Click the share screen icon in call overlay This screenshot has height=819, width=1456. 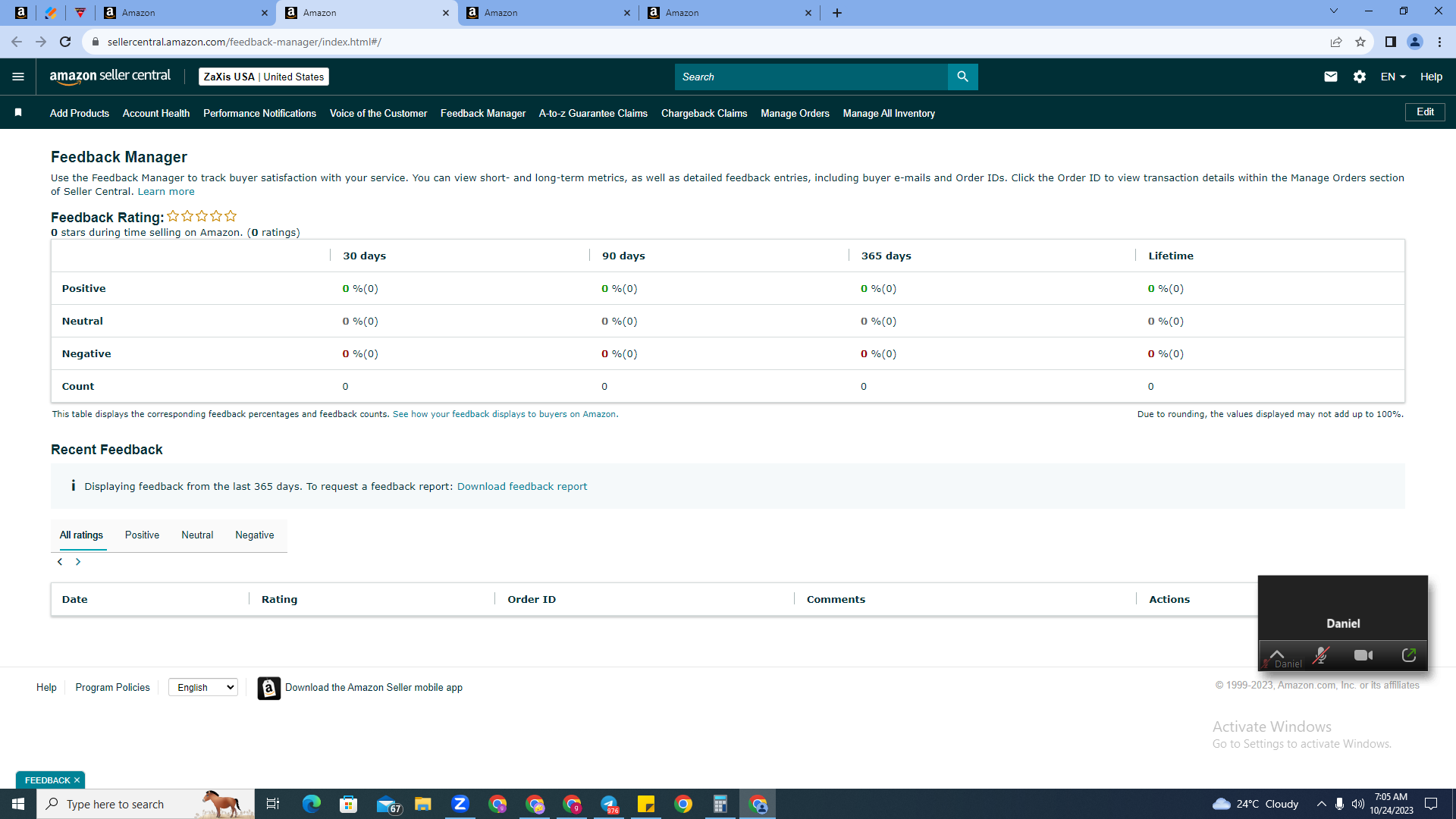[1409, 655]
